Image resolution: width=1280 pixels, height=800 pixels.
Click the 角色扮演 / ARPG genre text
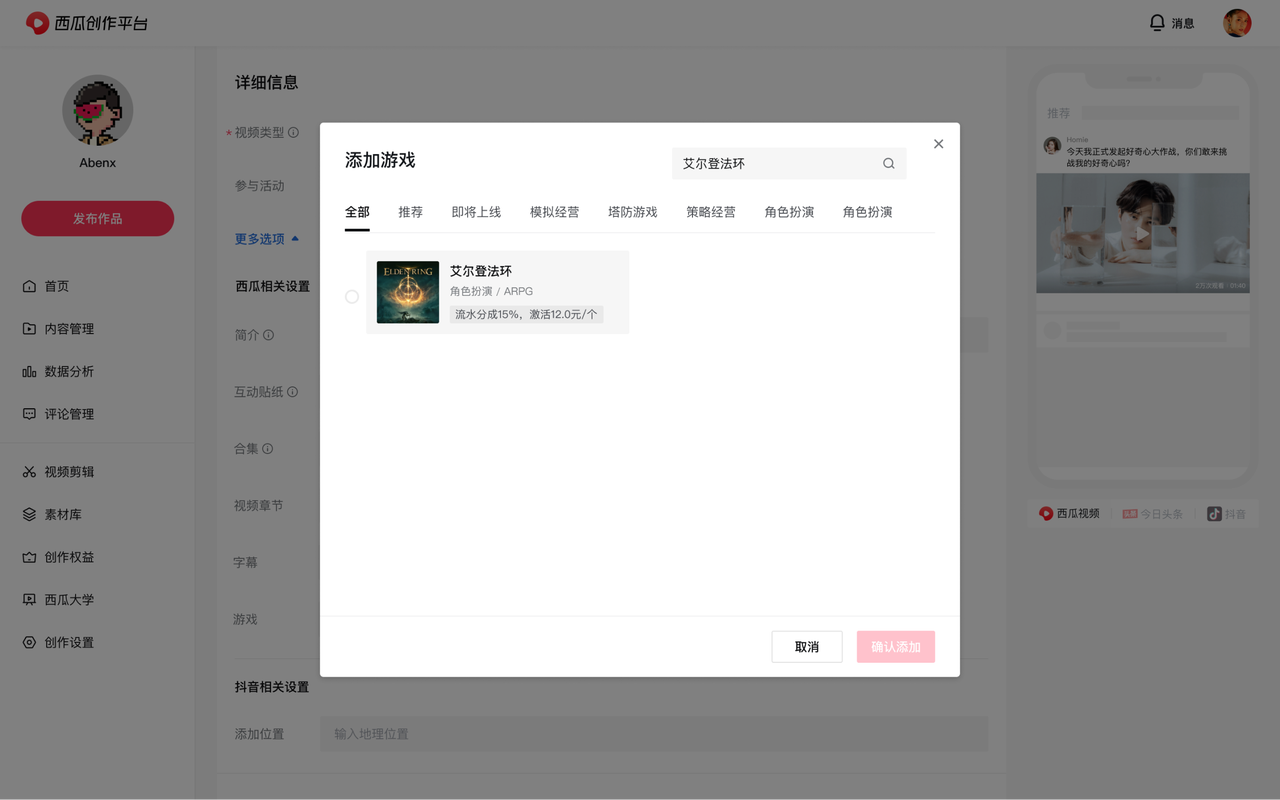pos(491,292)
